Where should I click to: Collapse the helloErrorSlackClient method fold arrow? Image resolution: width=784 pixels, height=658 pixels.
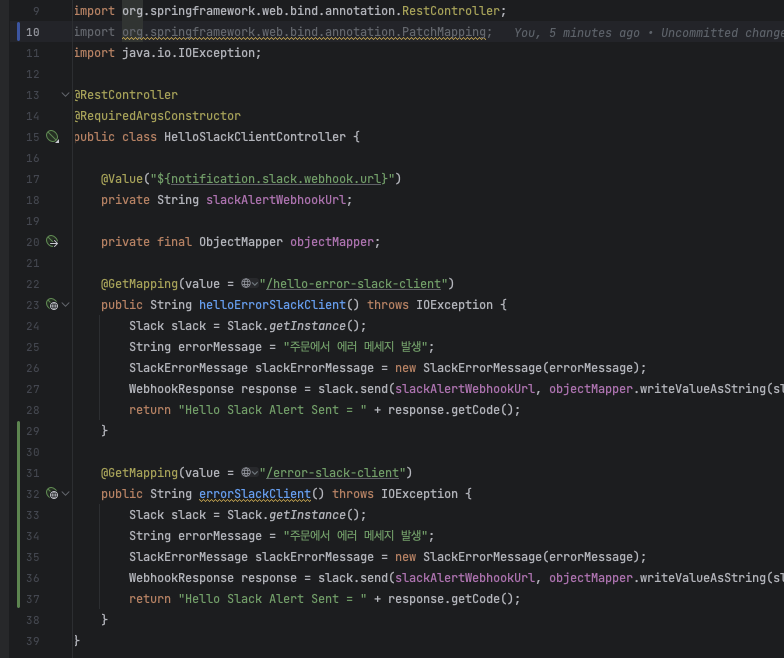coord(66,304)
